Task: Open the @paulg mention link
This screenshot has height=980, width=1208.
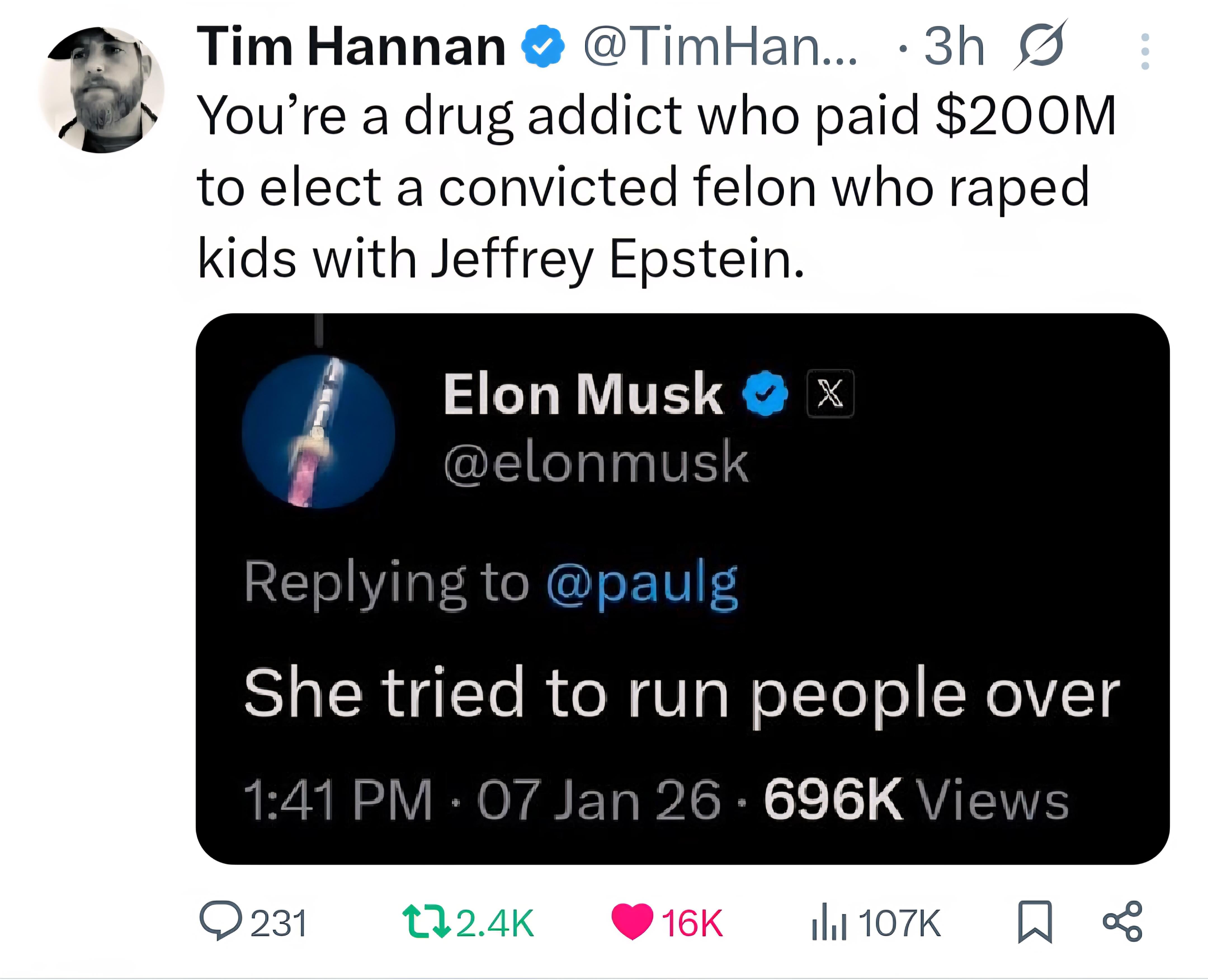Action: [642, 583]
